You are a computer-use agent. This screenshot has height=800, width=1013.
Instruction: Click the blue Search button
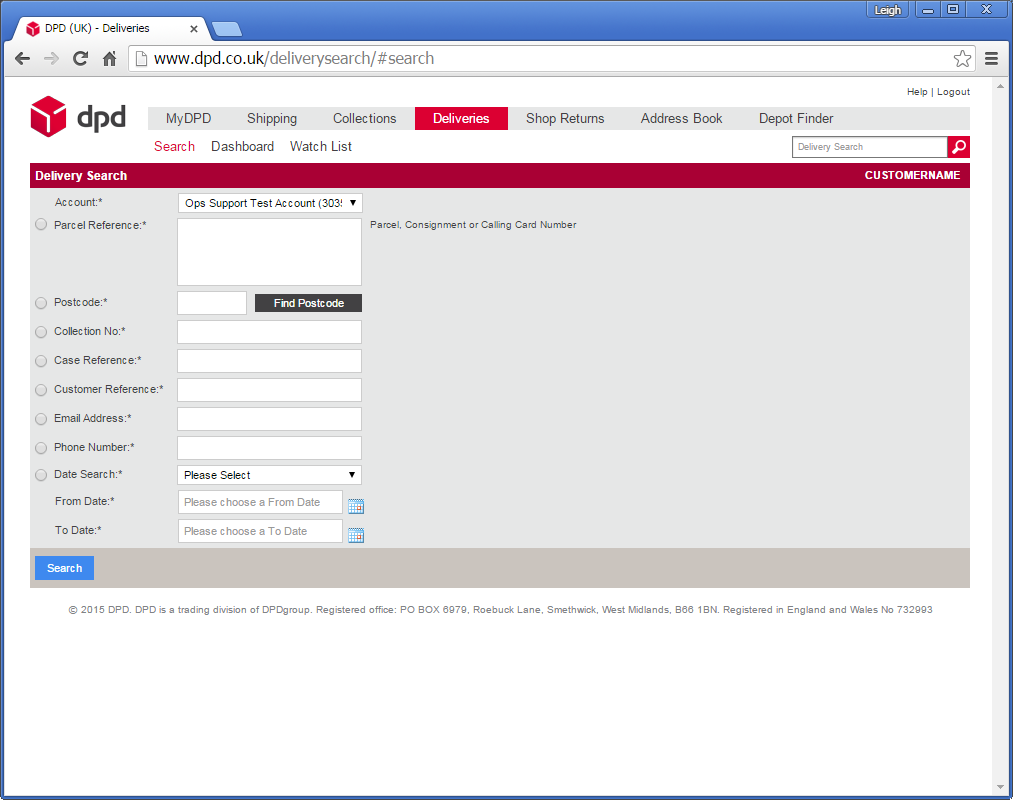tap(65, 568)
